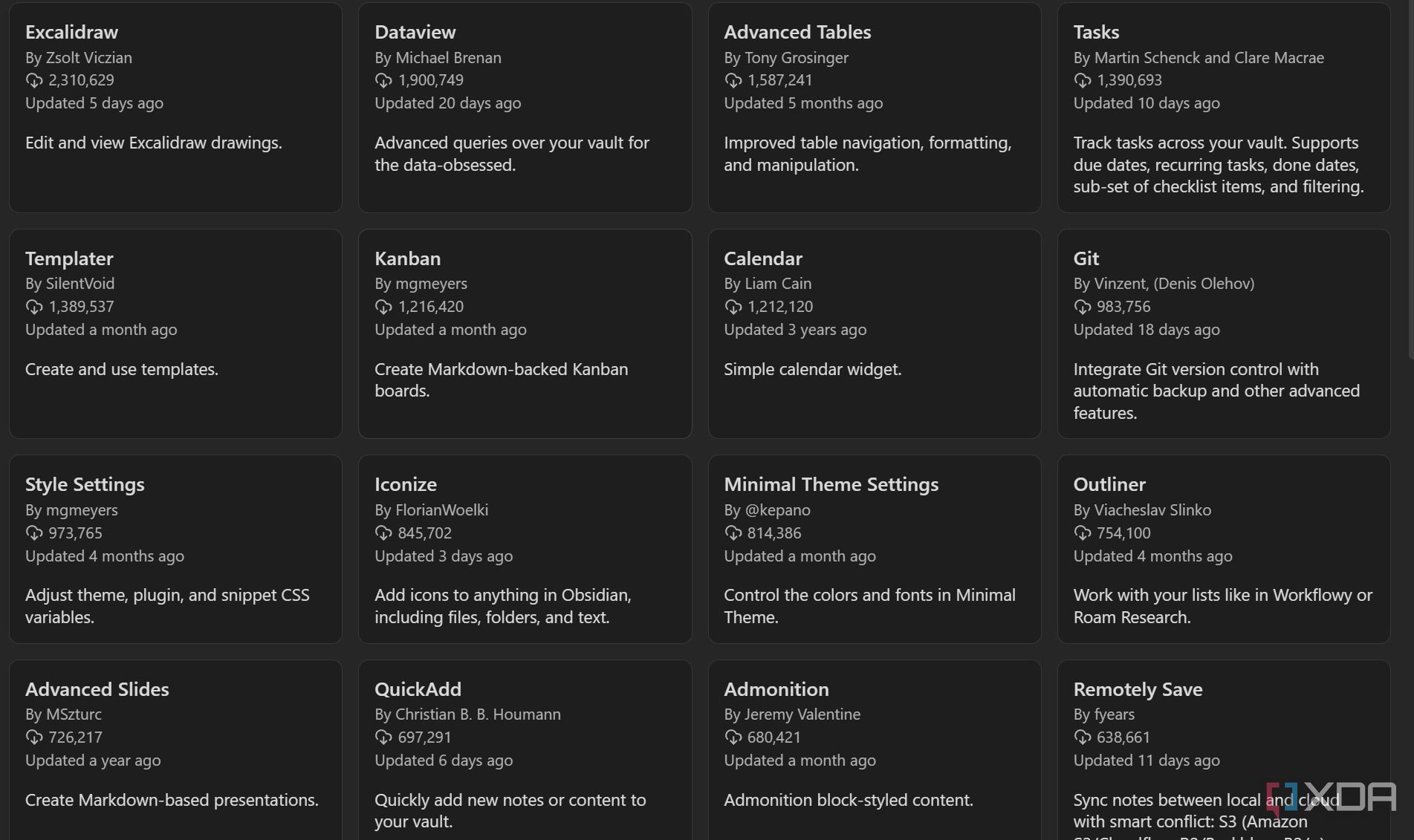The image size is (1414, 840).
Task: Click author text 'By @kepano'
Action: pyautogui.click(x=767, y=510)
